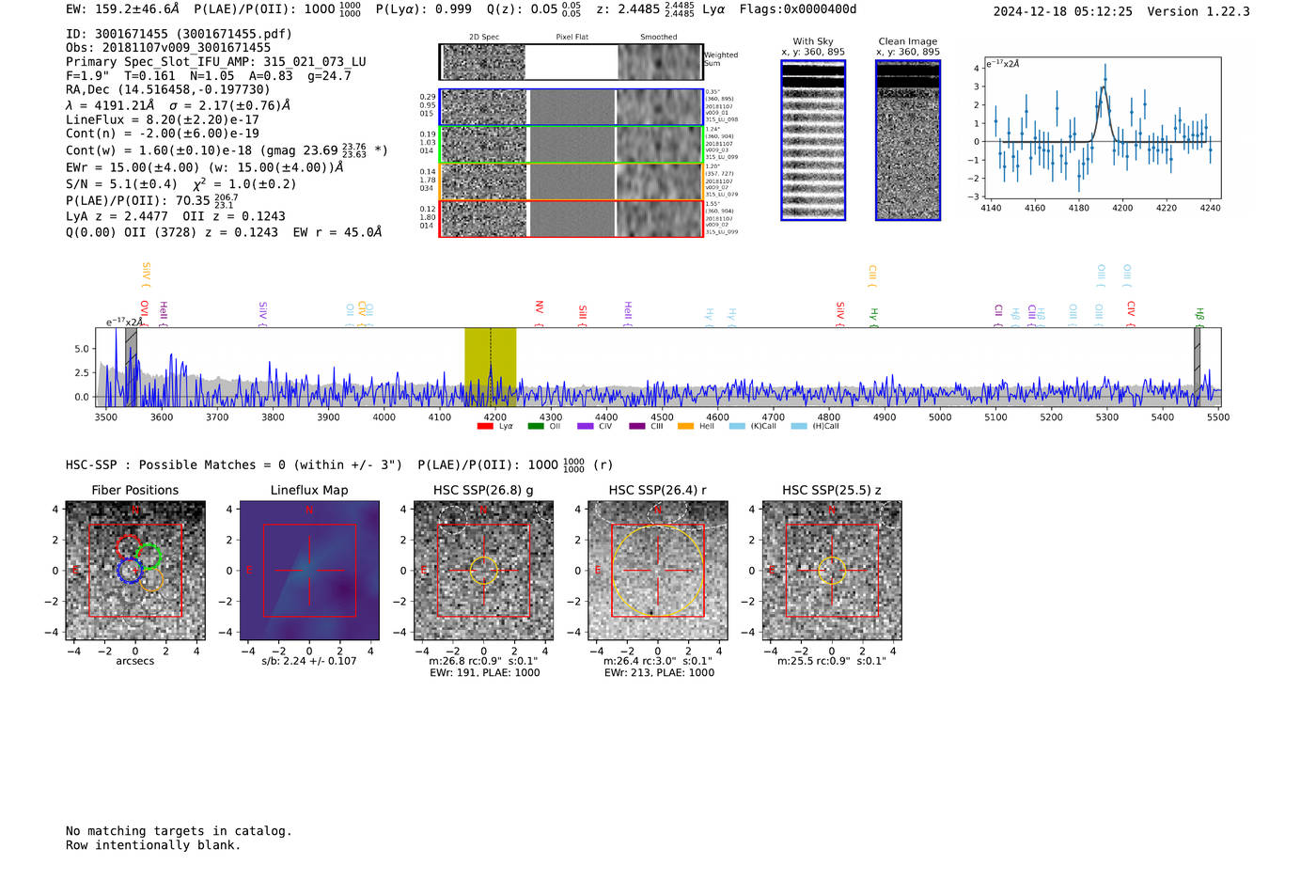Click the Flags:0x0000400d text

point(798,9)
